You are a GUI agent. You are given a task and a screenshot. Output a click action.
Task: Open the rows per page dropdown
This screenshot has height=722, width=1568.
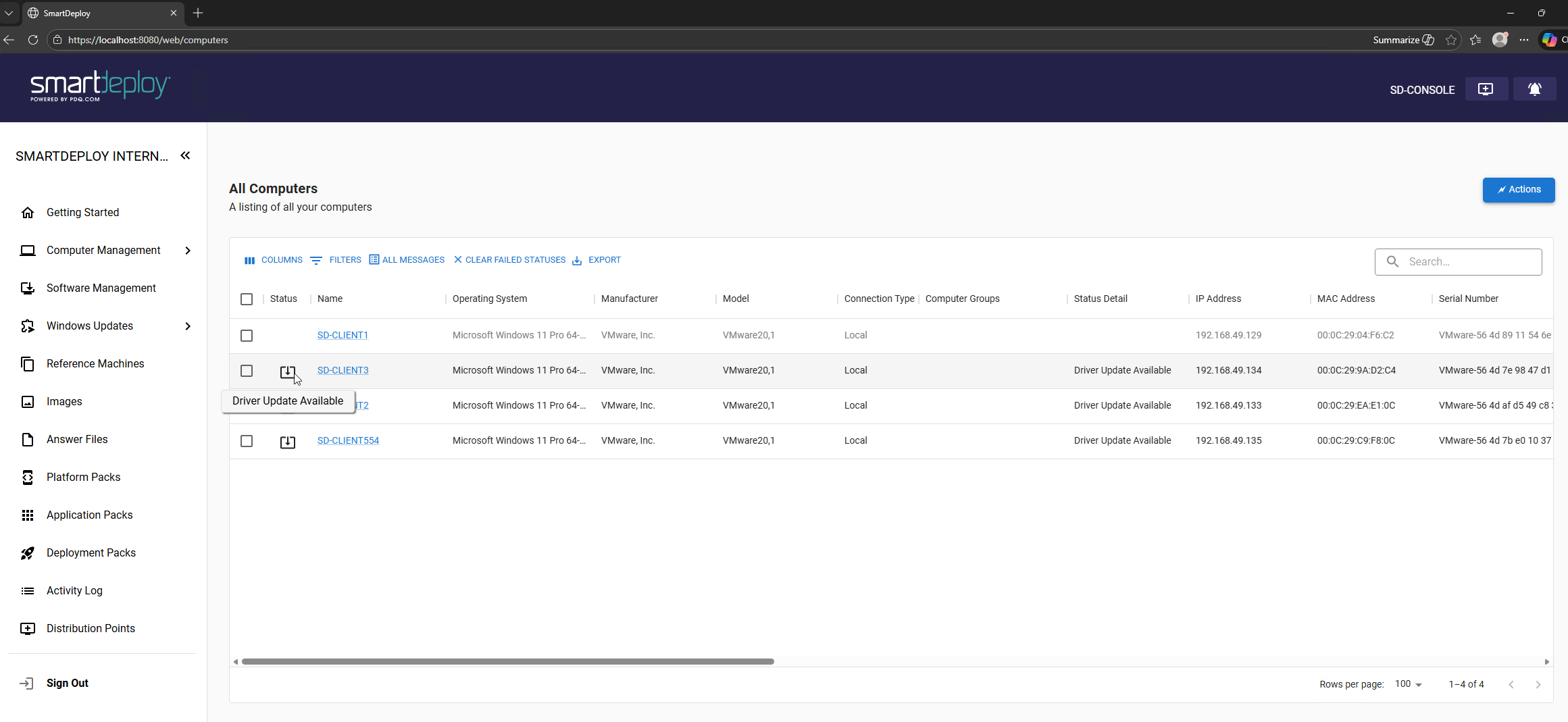coord(1409,684)
